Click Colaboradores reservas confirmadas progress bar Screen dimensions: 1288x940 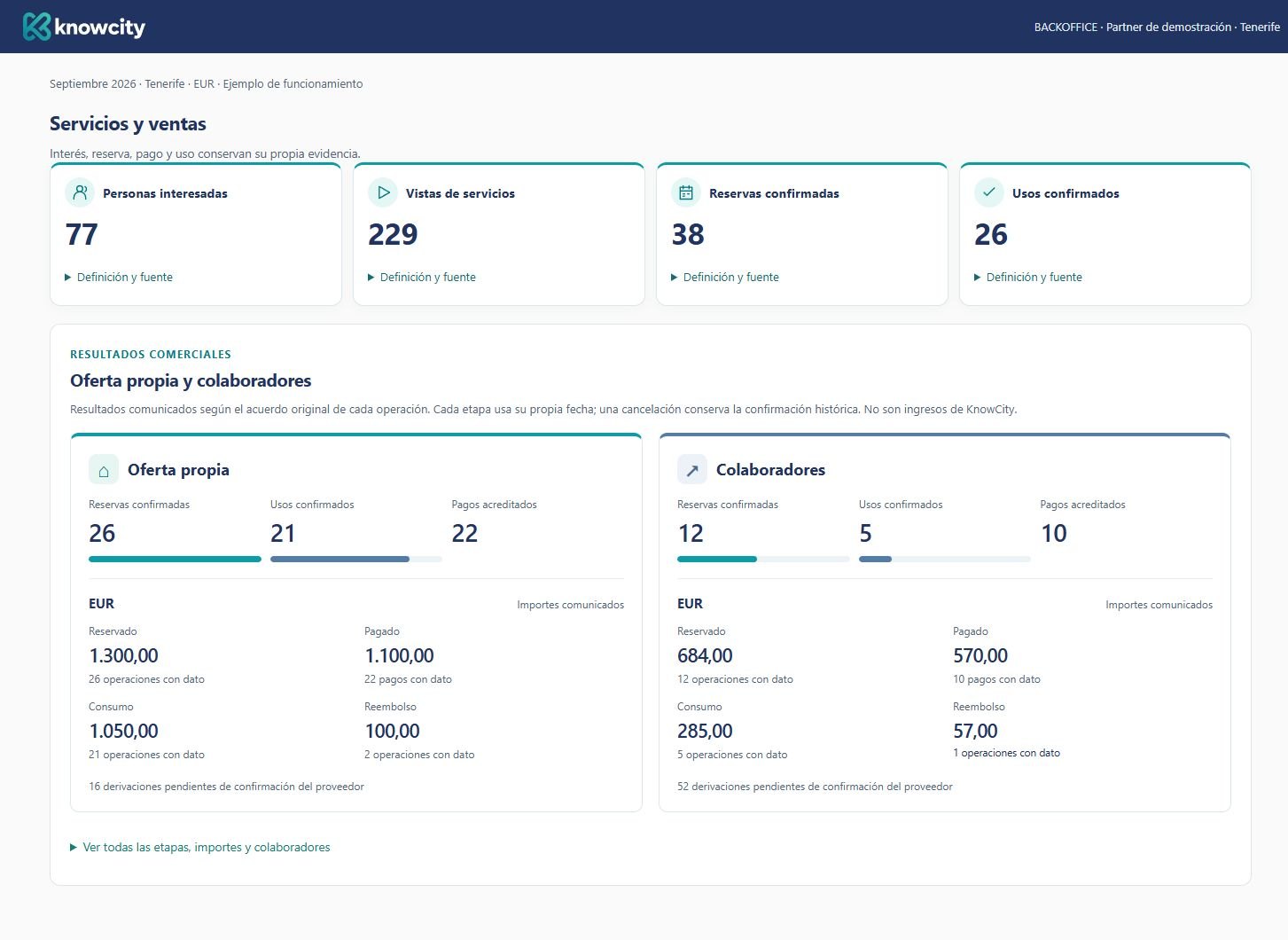click(763, 560)
